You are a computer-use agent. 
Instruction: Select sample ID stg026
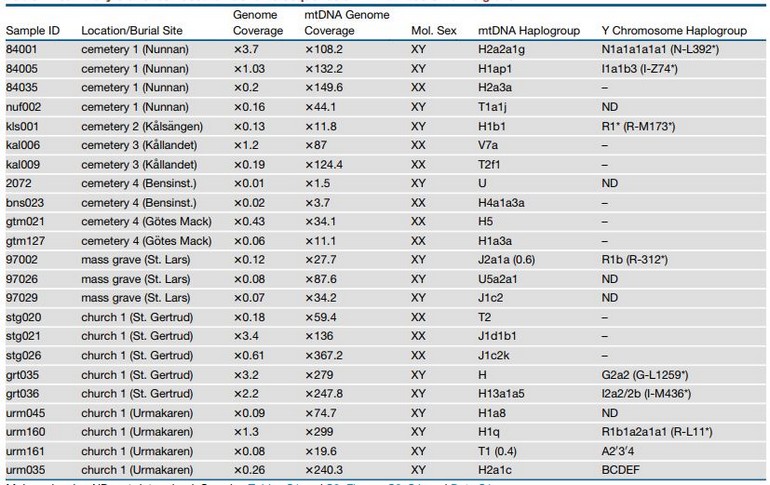24,355
